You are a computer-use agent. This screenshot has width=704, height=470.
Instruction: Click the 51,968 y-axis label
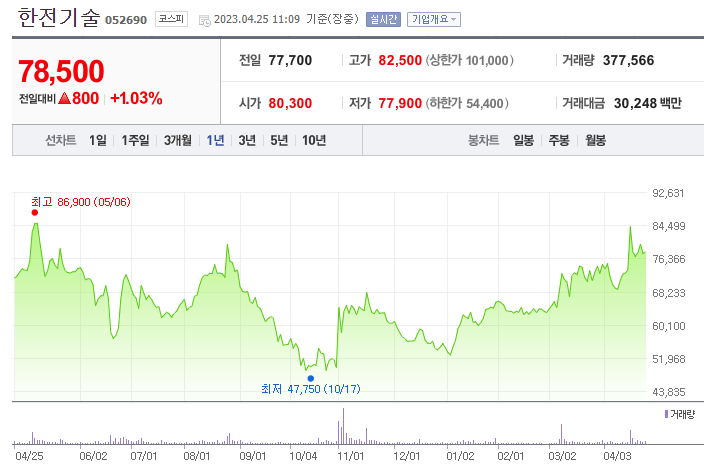click(x=669, y=359)
